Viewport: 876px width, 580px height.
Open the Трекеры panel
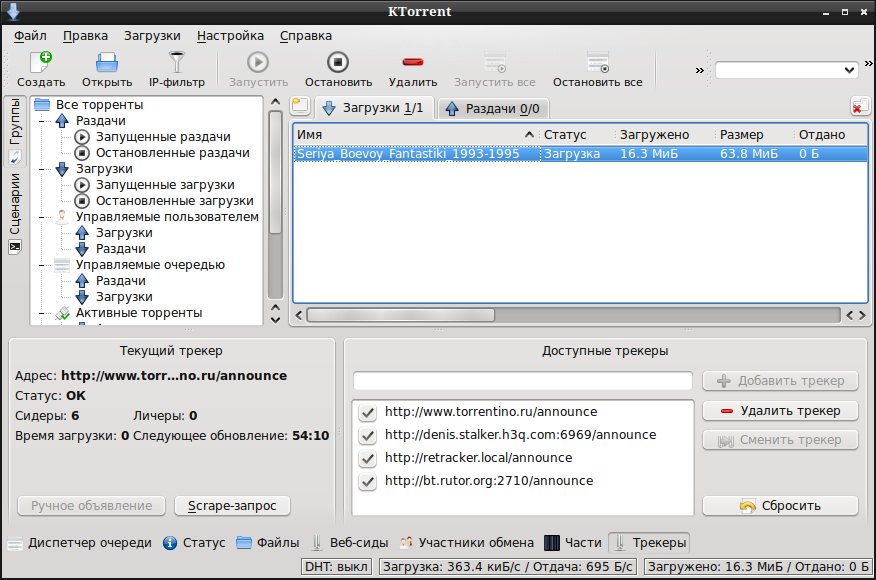point(649,543)
